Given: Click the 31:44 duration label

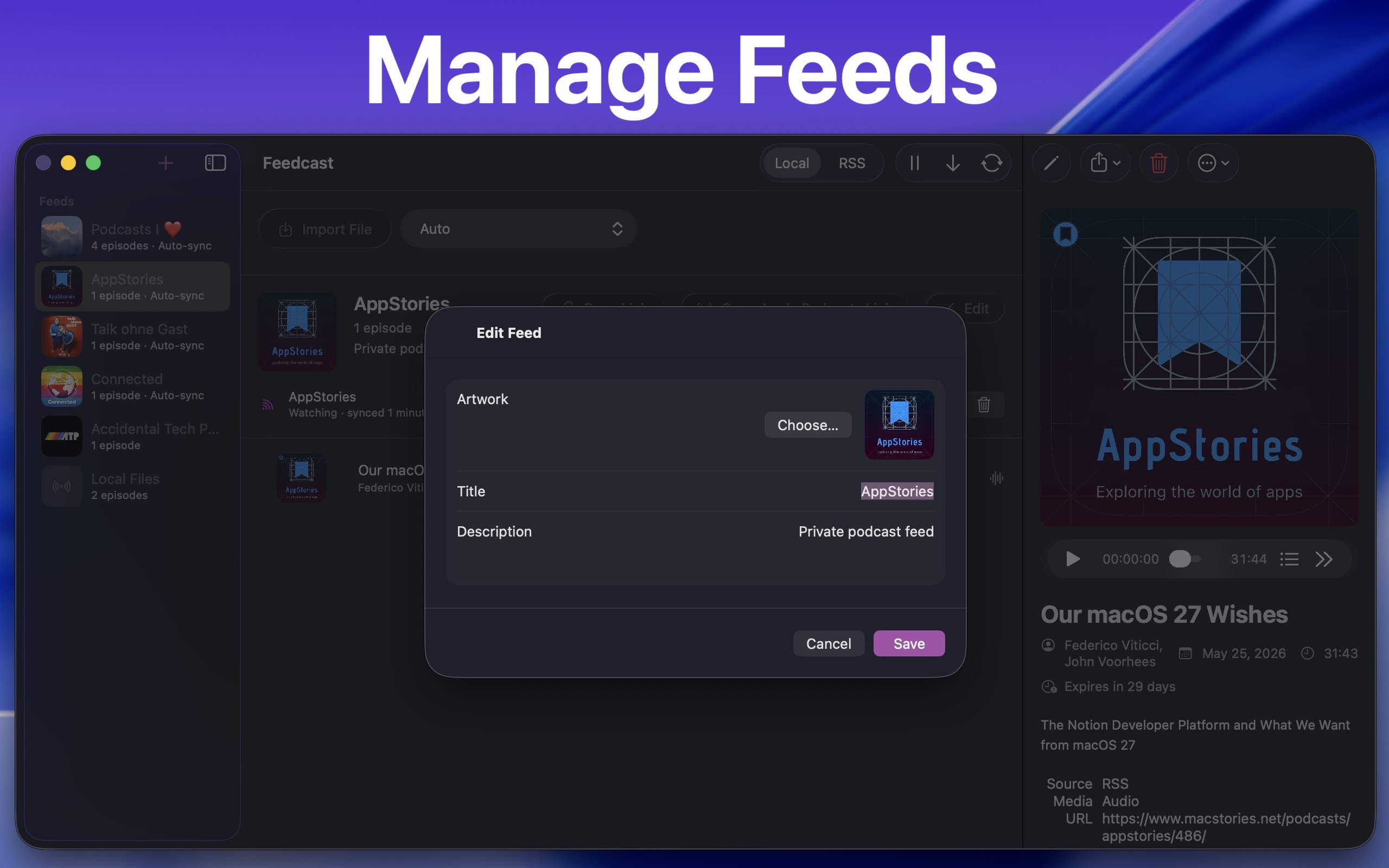Looking at the screenshot, I should tap(1248, 559).
